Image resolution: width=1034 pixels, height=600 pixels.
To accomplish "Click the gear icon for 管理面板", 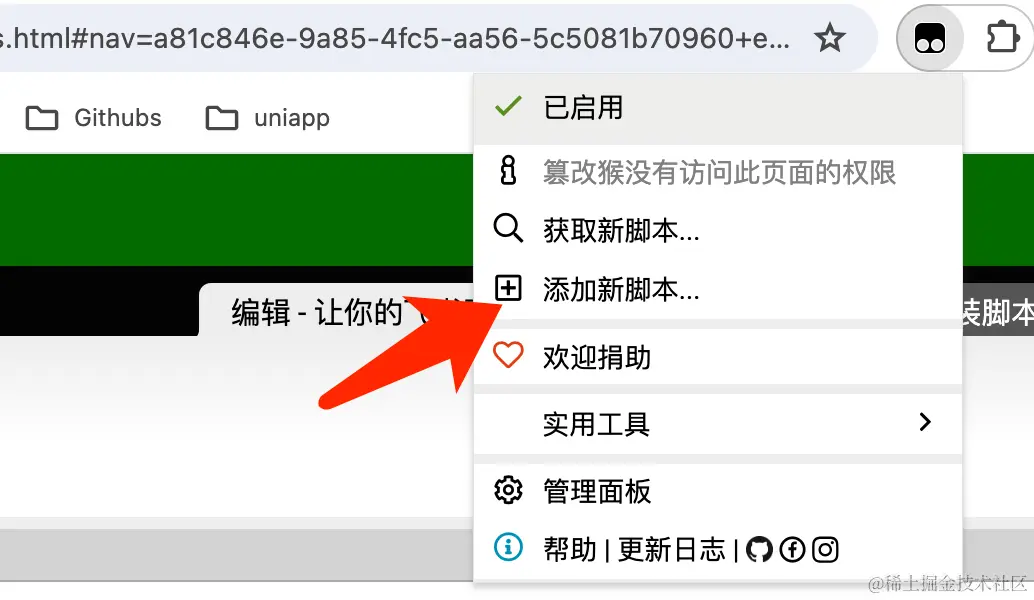I will (x=508, y=490).
